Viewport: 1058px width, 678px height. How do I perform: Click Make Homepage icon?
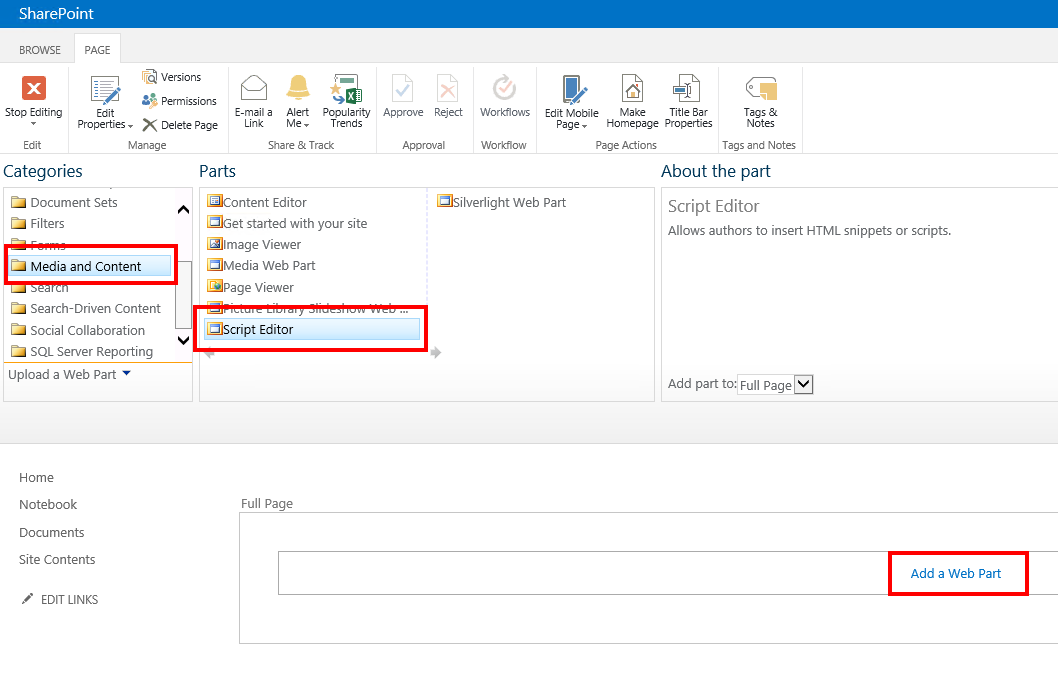(632, 88)
